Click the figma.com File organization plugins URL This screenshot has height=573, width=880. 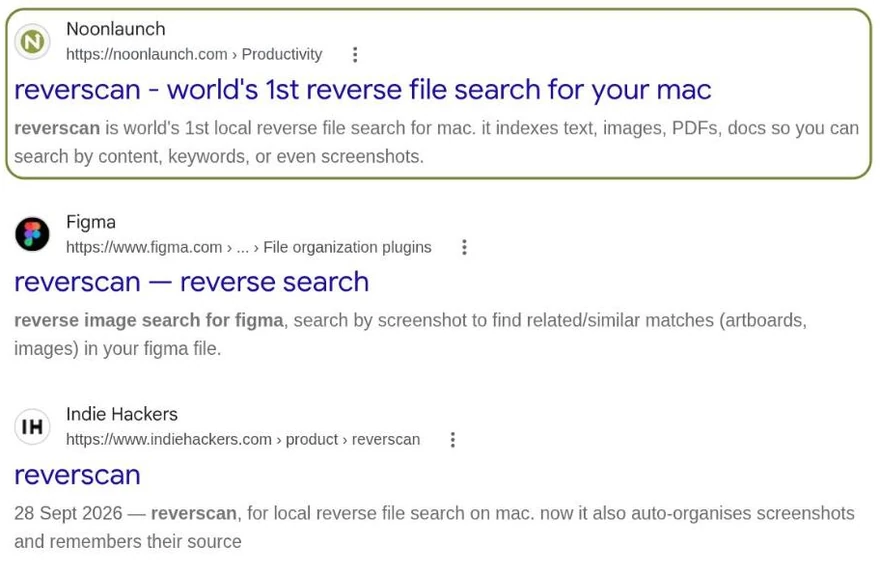coord(249,247)
